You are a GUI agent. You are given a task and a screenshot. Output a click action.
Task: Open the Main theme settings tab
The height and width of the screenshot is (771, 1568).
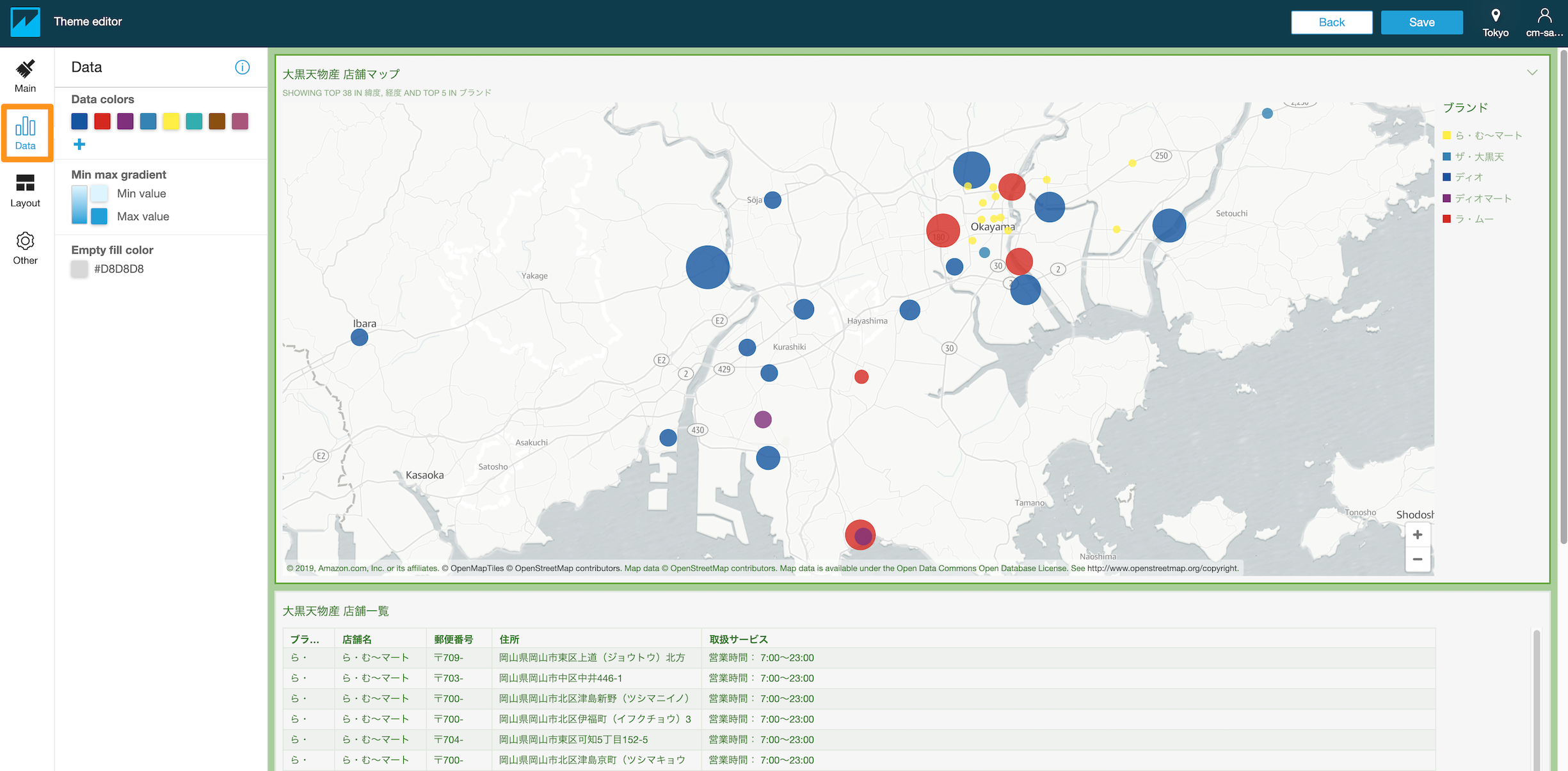26,76
